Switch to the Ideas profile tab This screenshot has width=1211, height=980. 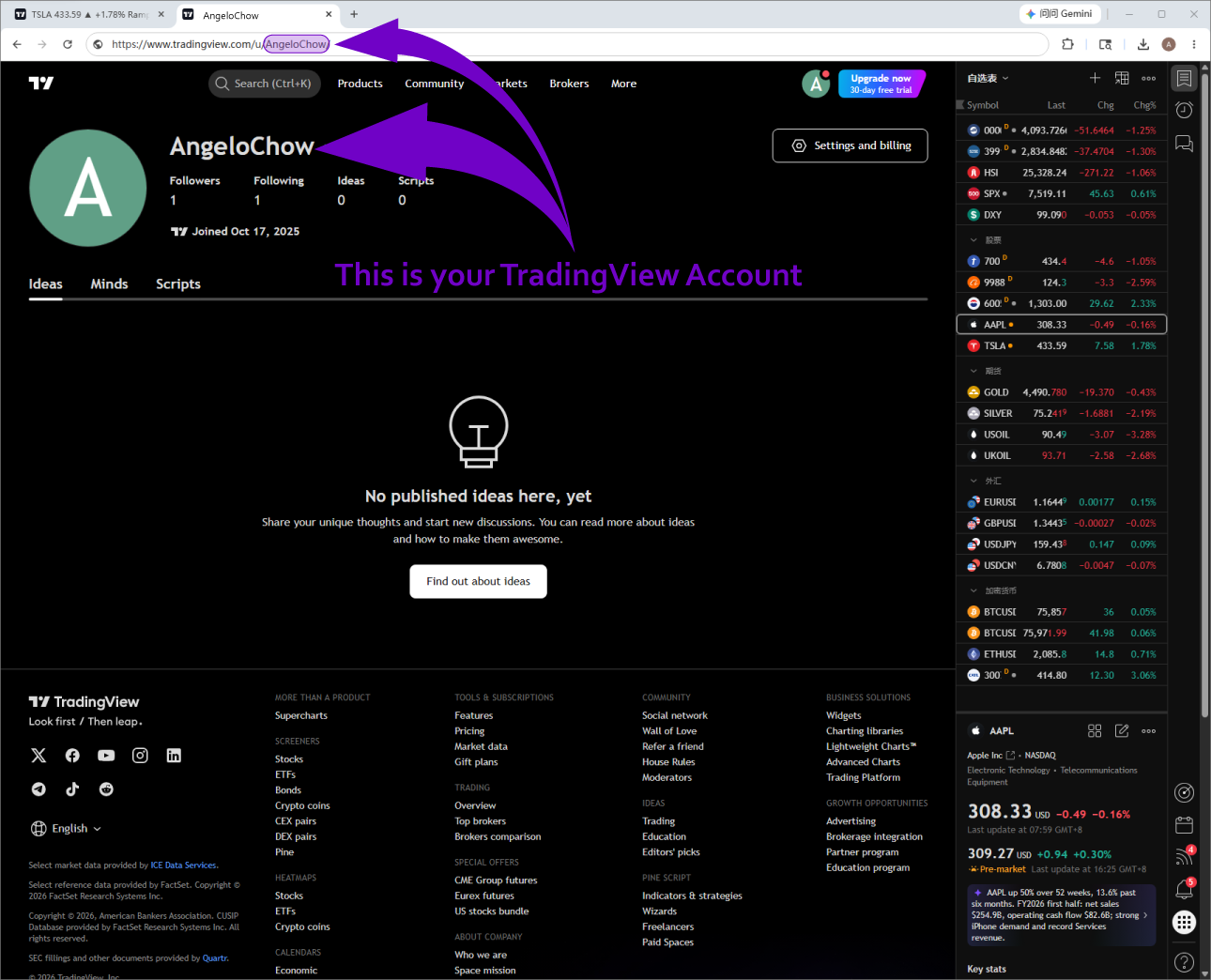pos(45,284)
